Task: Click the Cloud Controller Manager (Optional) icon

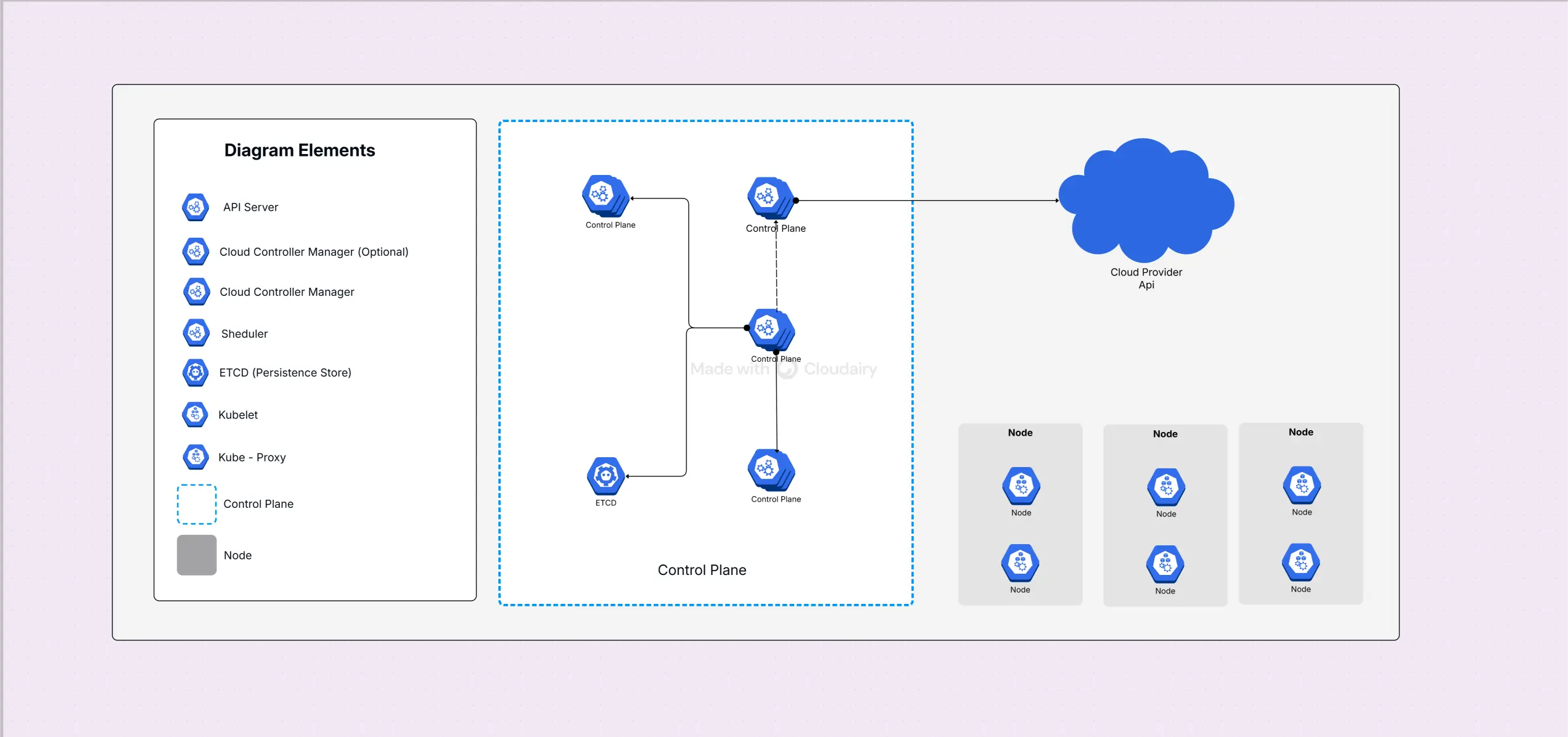Action: coord(195,251)
